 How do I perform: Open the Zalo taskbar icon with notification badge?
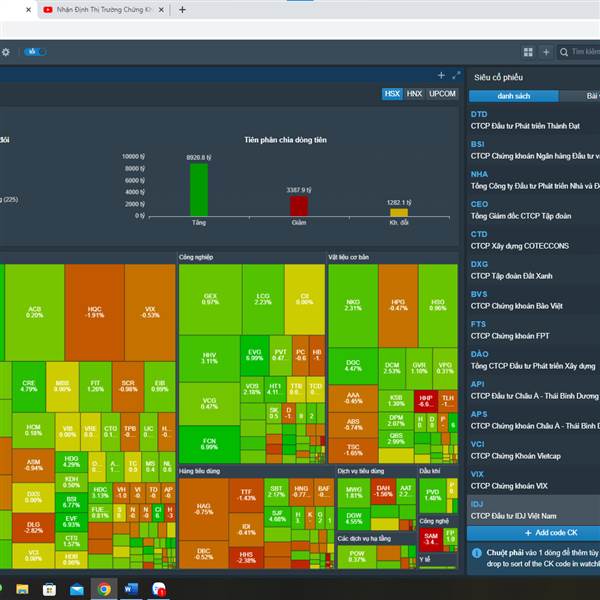(x=158, y=589)
